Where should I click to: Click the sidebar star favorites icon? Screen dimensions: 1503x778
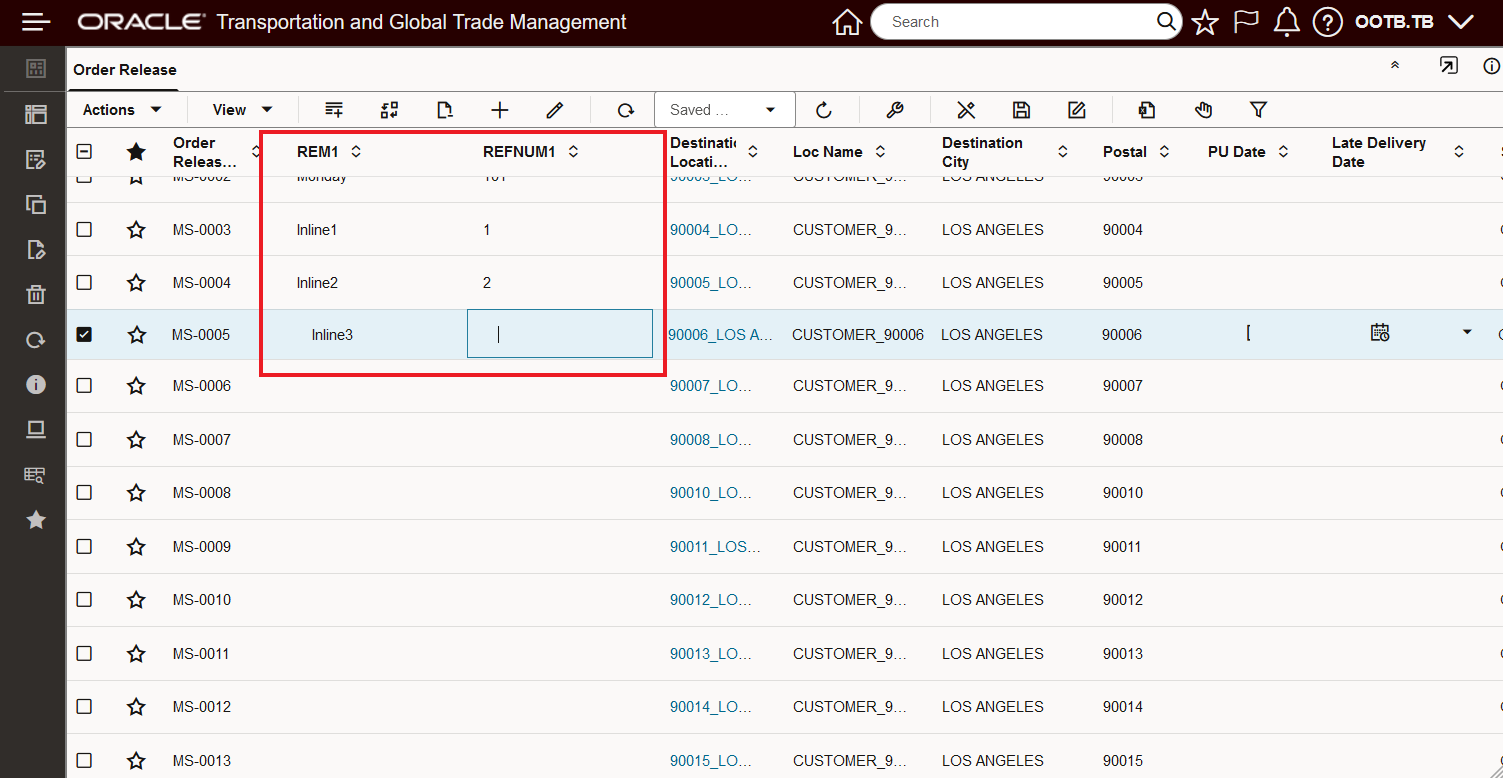pyautogui.click(x=36, y=519)
